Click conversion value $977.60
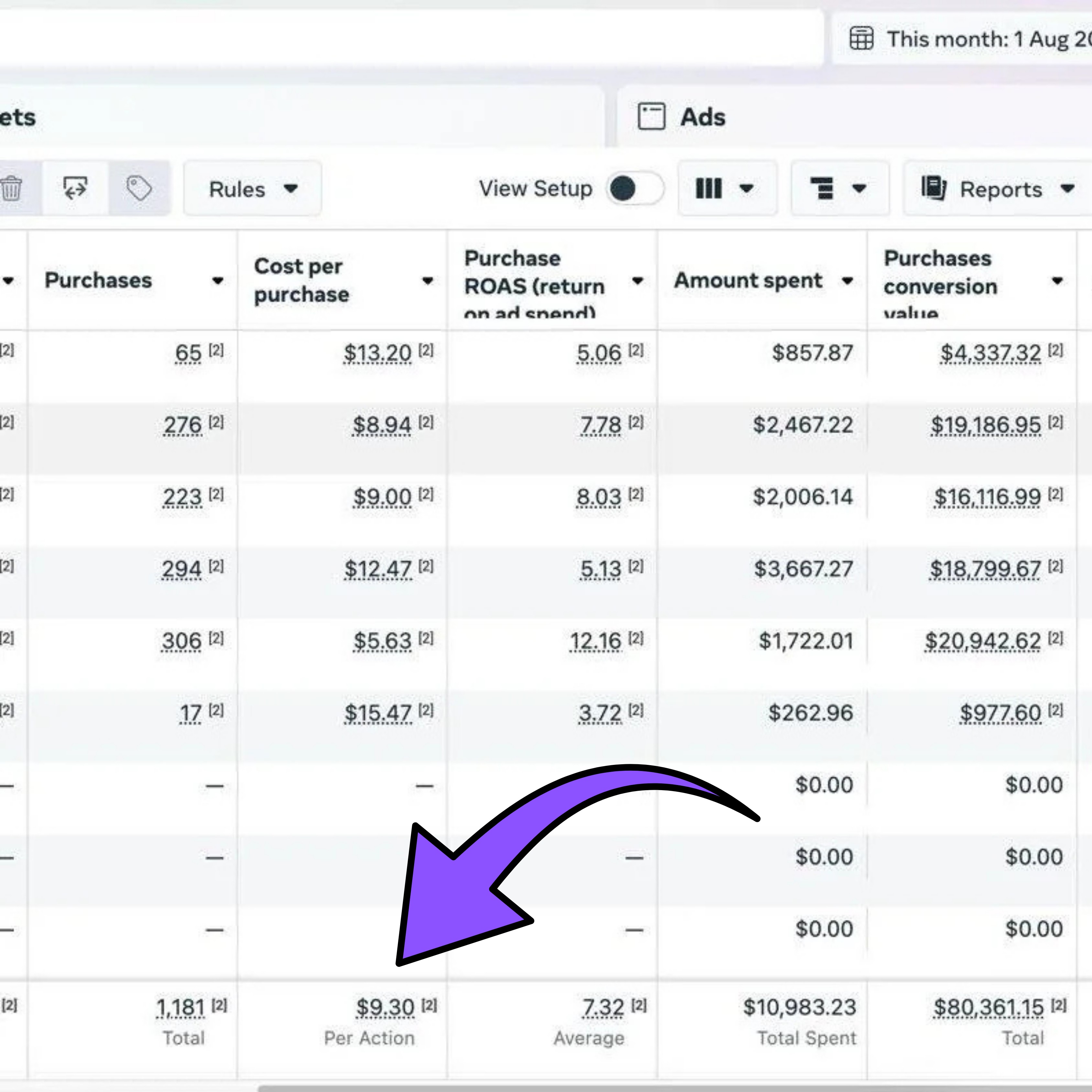 [x=1000, y=713]
